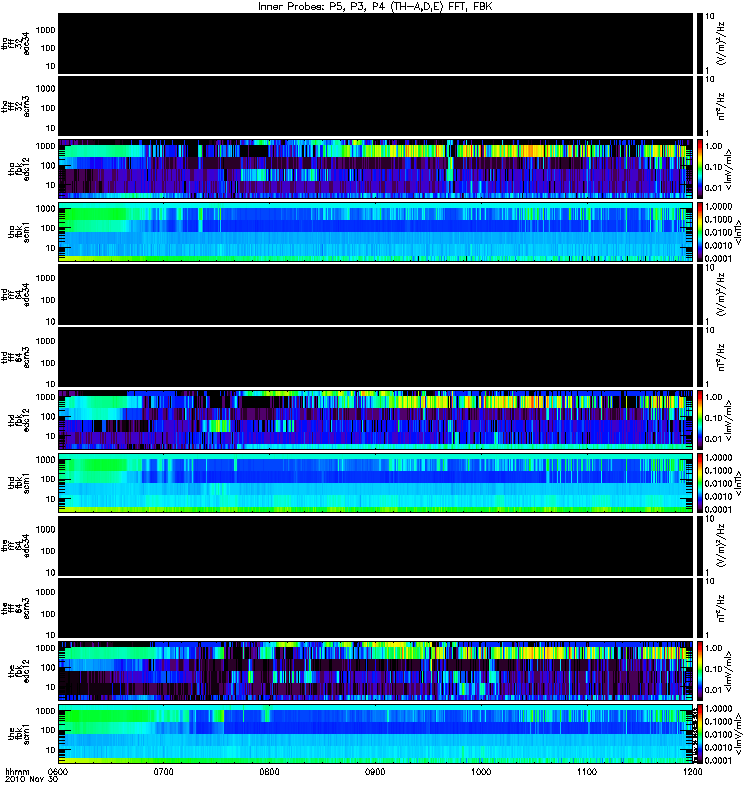Screen dimensions: 750x800
Task: Click the tha fbk scm1 color bar
Action: [x=700, y=232]
